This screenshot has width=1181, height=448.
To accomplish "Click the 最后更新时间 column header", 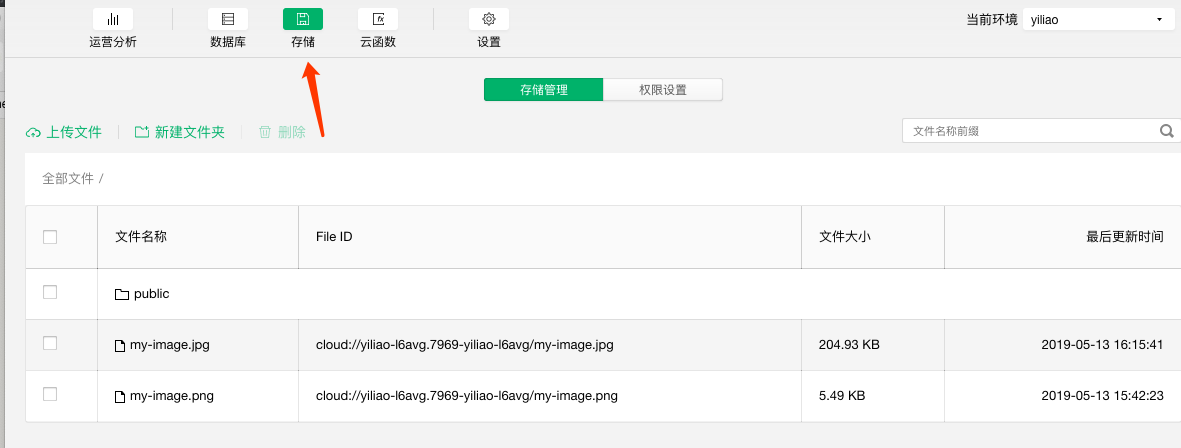I will coord(1125,236).
